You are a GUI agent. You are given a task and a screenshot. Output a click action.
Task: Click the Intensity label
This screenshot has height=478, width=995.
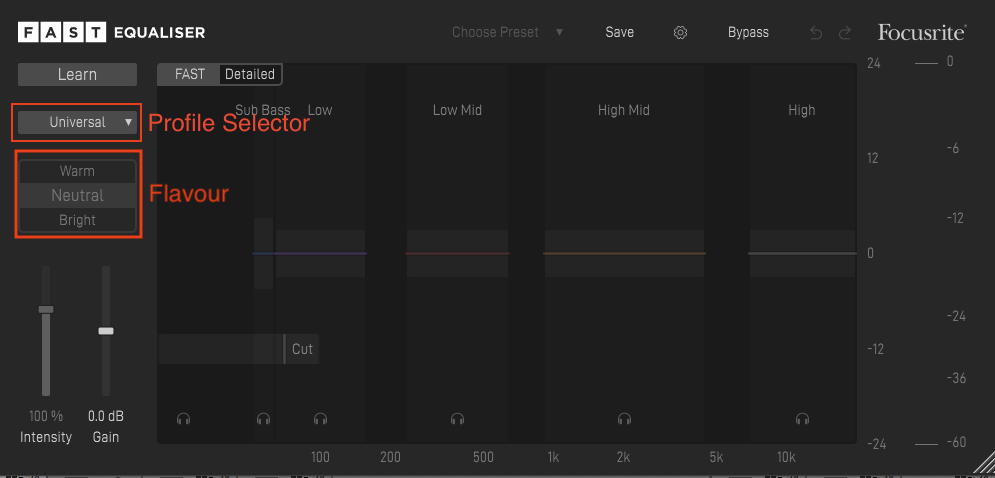click(x=46, y=437)
